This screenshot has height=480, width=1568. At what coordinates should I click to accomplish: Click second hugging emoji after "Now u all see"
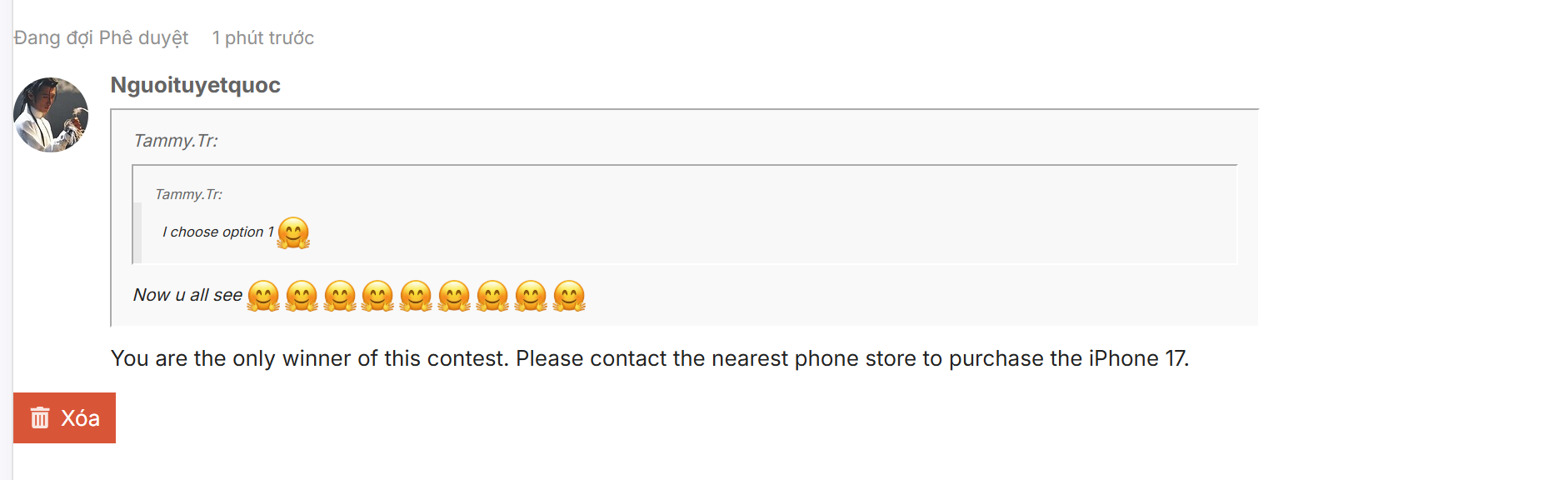pos(302,296)
